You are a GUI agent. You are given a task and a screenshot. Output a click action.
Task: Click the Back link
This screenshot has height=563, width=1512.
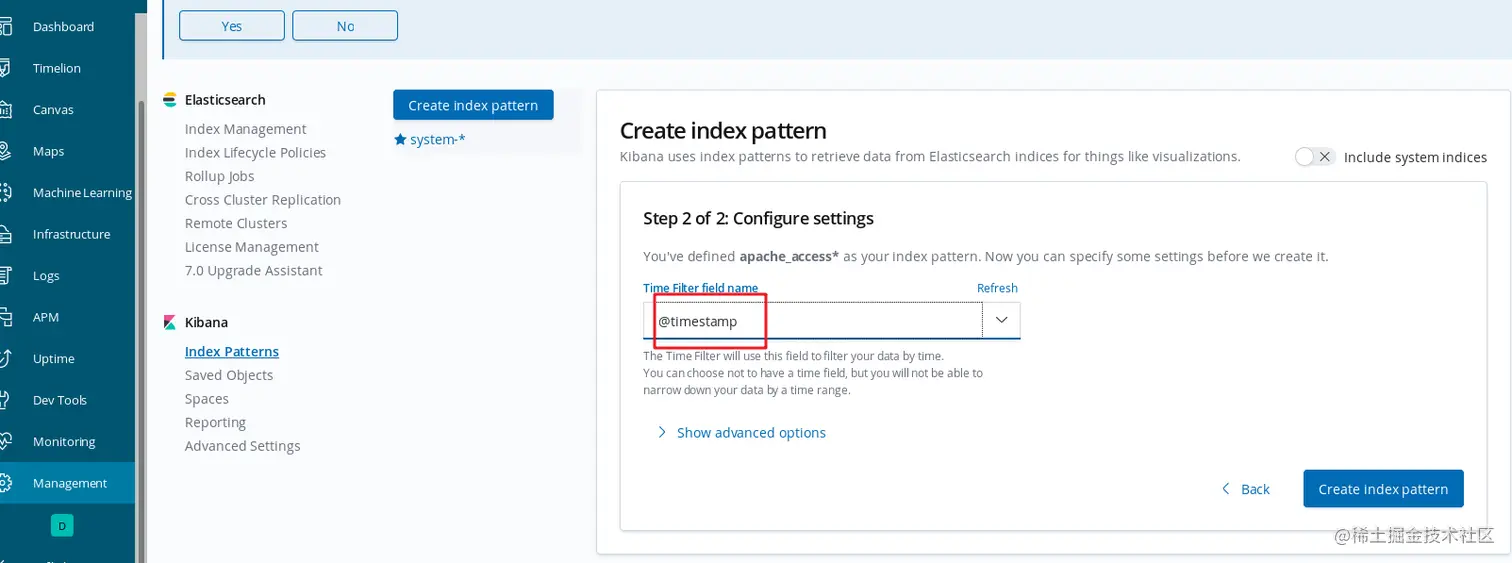point(1246,489)
